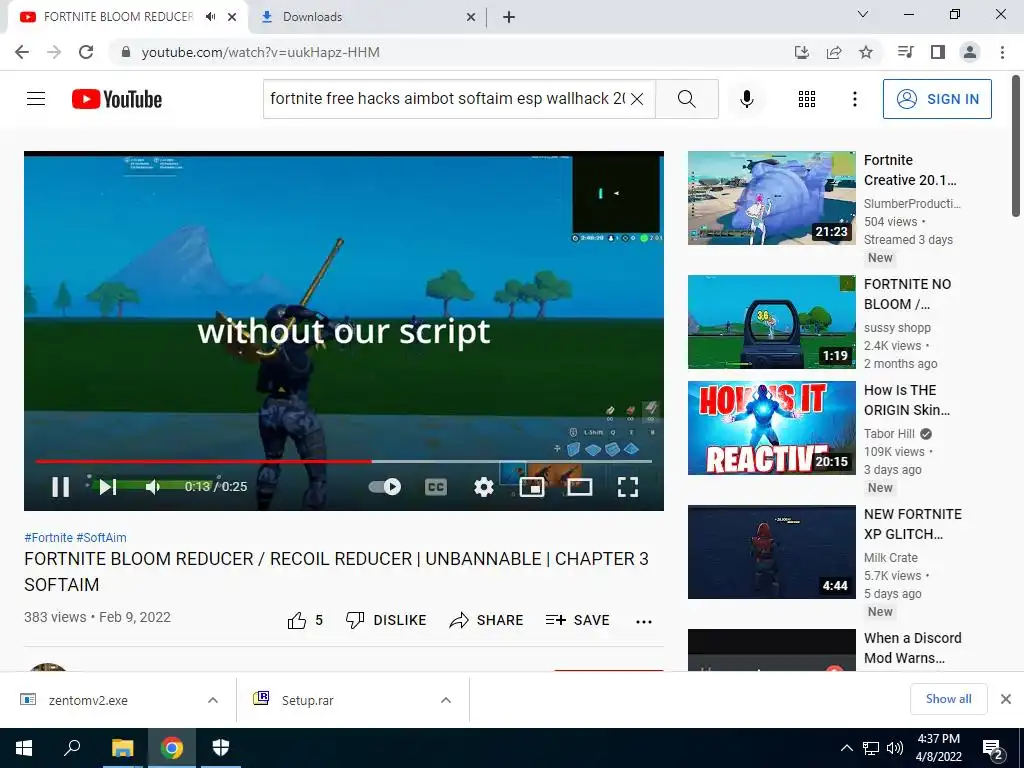Reload the current page
The image size is (1024, 768).
[x=86, y=52]
